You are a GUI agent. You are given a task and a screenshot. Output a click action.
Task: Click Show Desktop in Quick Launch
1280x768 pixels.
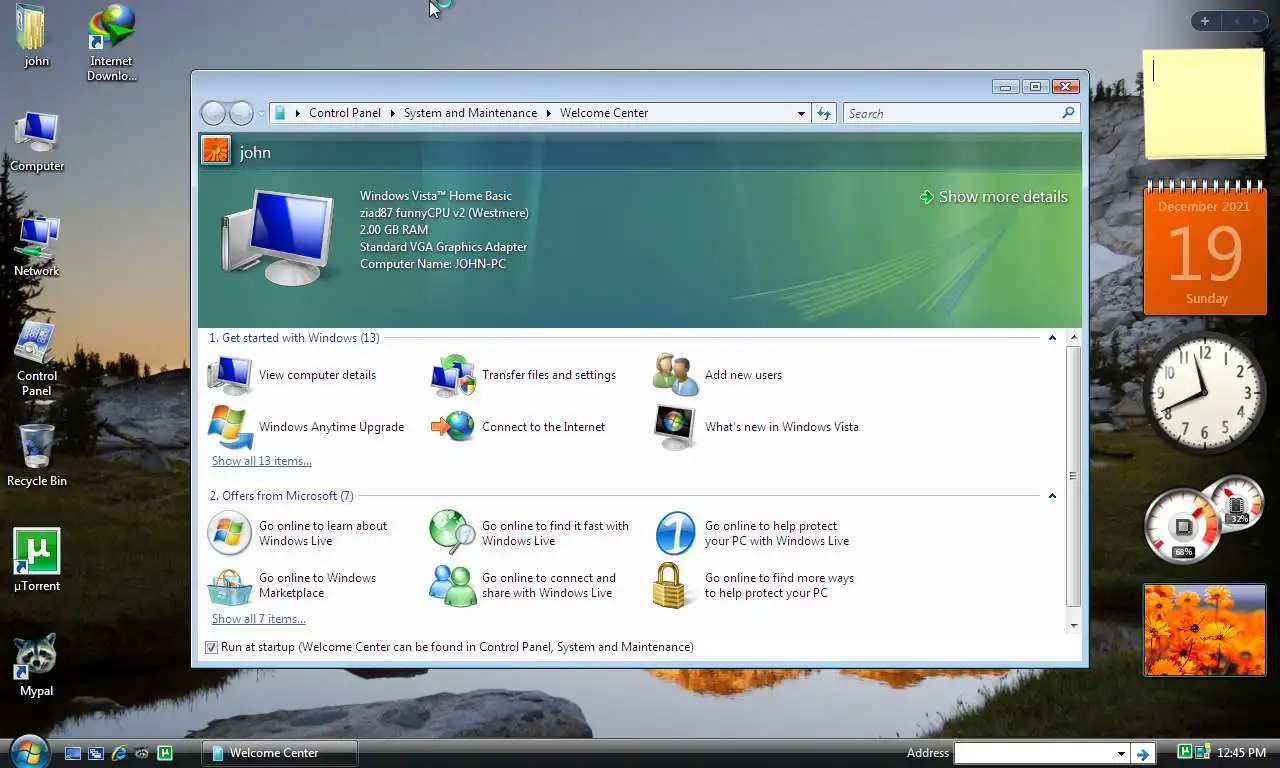tap(73, 753)
